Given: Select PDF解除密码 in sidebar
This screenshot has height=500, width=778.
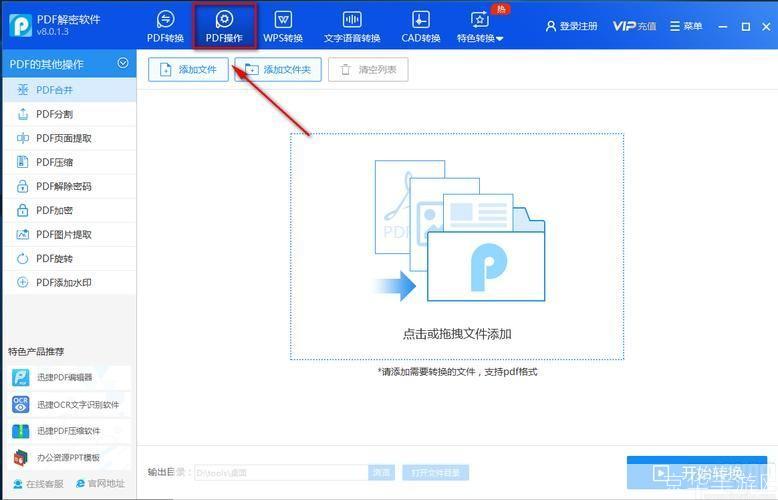Looking at the screenshot, I should pyautogui.click(x=69, y=186).
